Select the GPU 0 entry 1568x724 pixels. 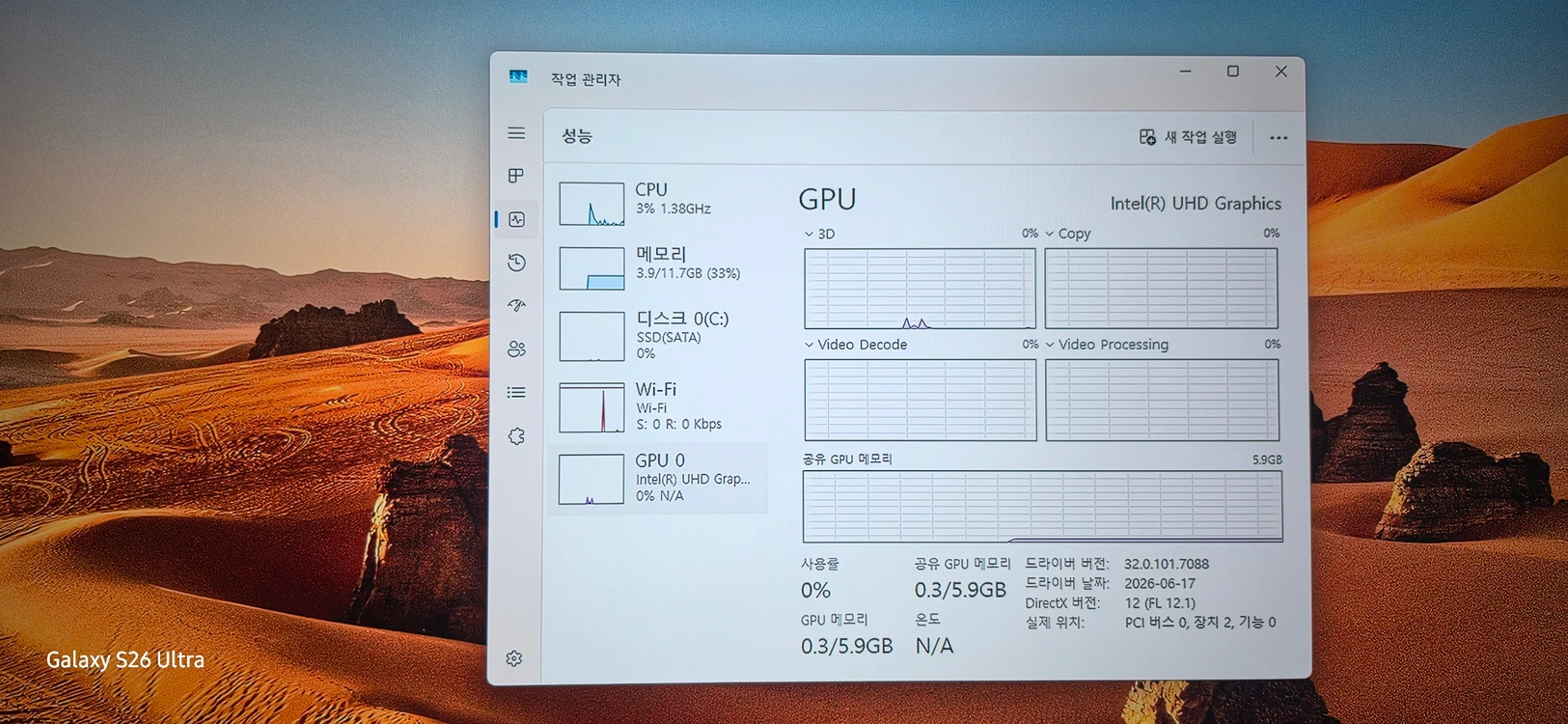(658, 479)
